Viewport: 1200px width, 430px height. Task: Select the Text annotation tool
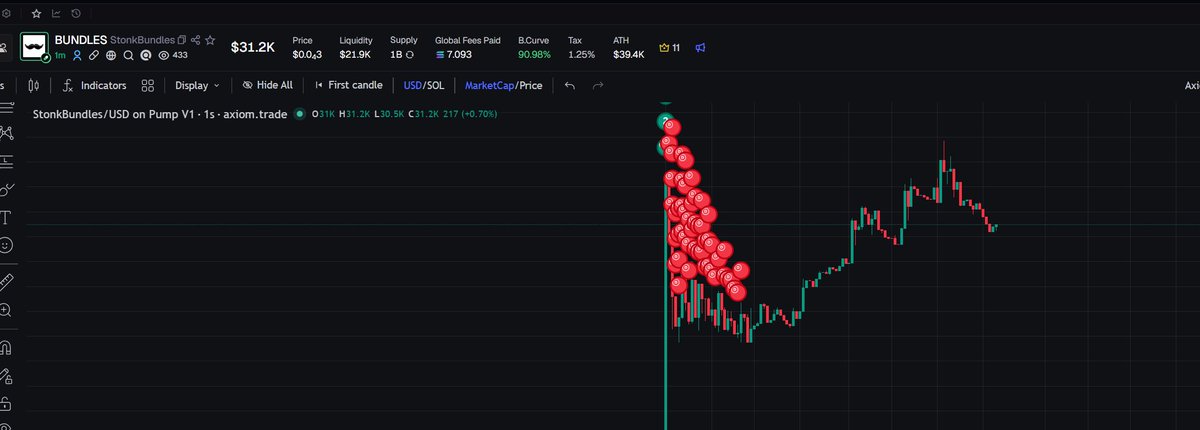pos(6,217)
